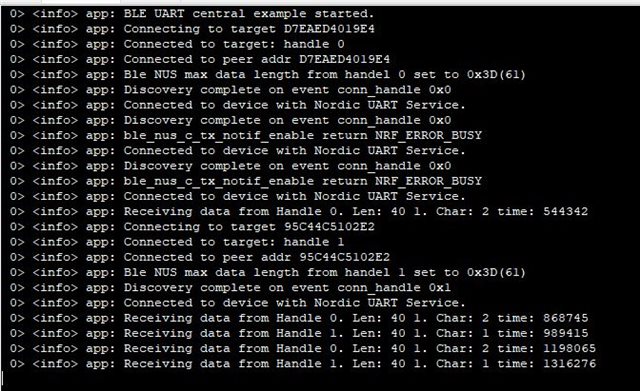Click the 'handel 0 set to 0x3D(61)' line

coord(267,75)
